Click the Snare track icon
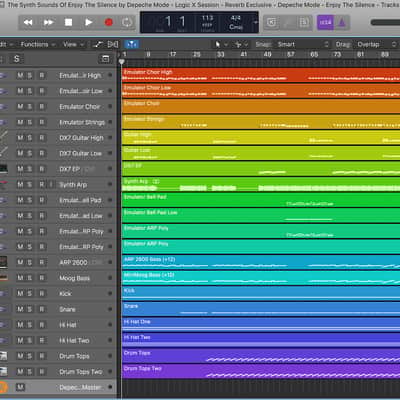This screenshot has width=400, height=400. 3,309
